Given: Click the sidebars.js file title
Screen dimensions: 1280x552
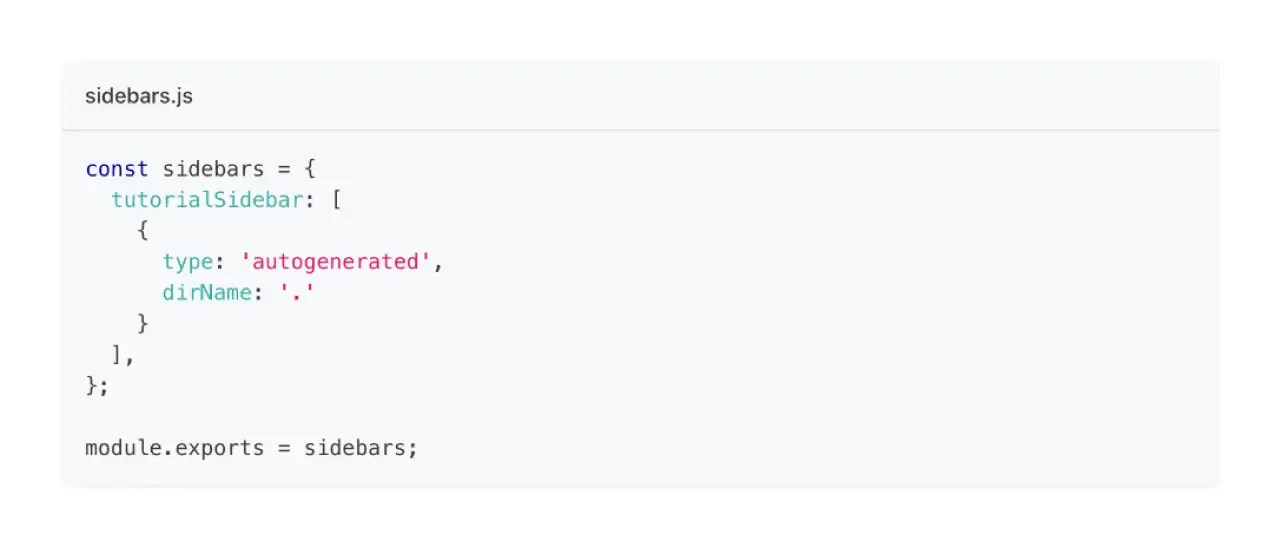Looking at the screenshot, I should (139, 96).
